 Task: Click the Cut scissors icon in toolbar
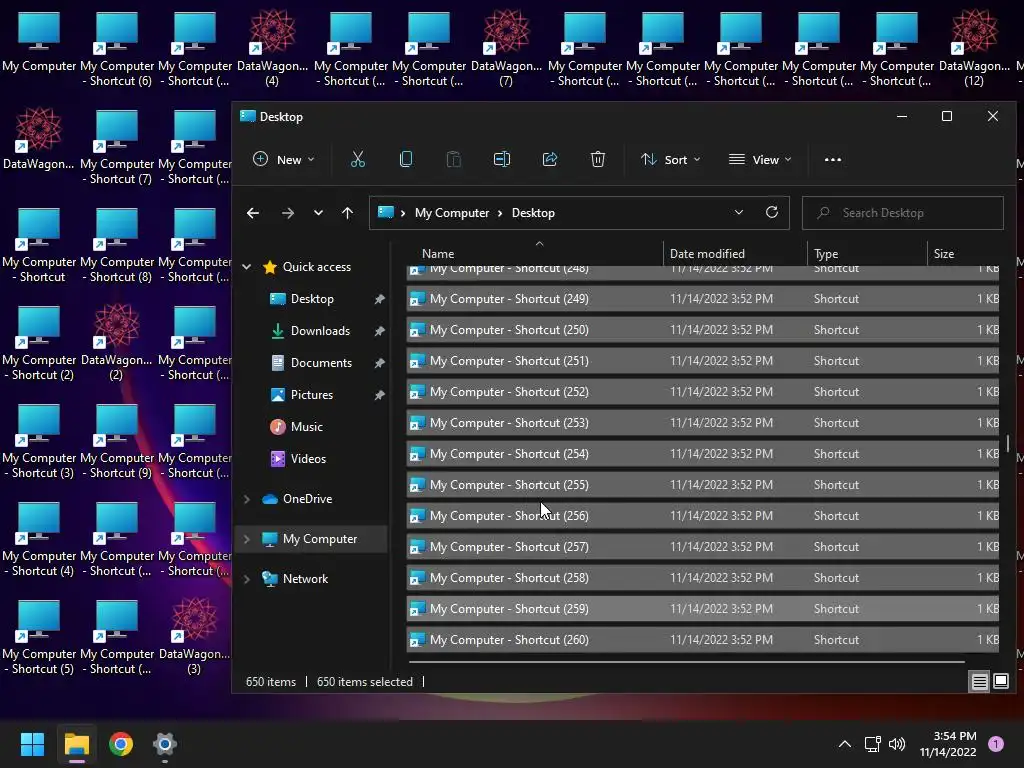click(357, 159)
